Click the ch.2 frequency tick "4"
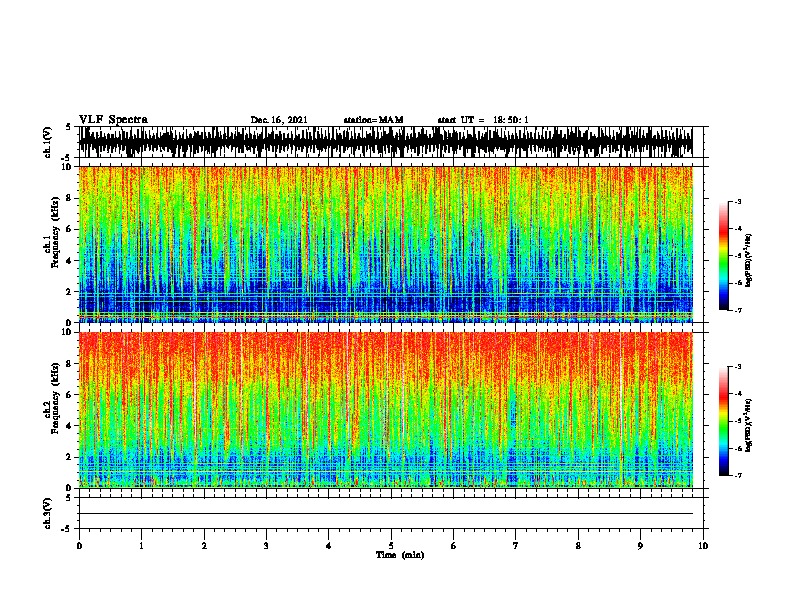792x612 pixels. (x=70, y=426)
